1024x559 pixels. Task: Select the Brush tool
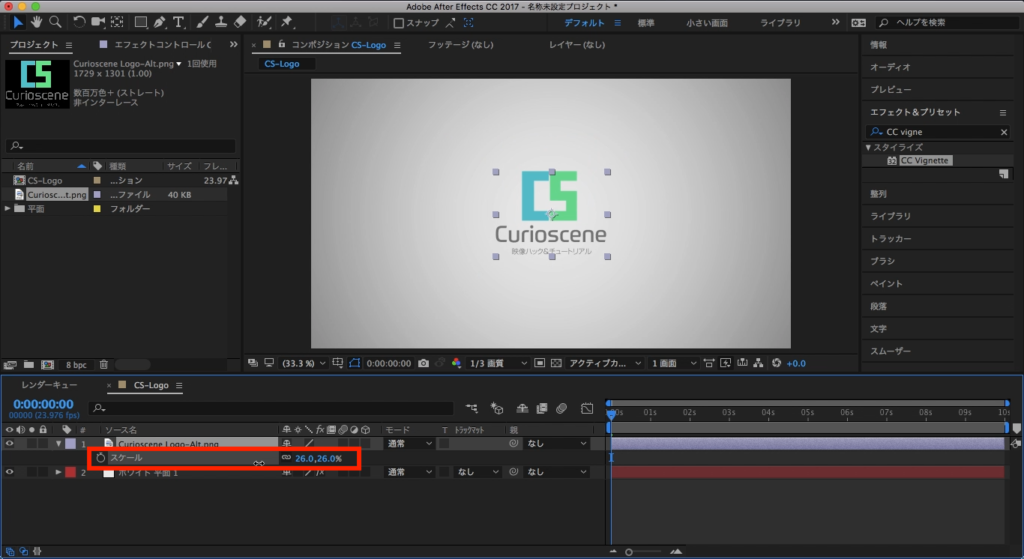[x=201, y=21]
